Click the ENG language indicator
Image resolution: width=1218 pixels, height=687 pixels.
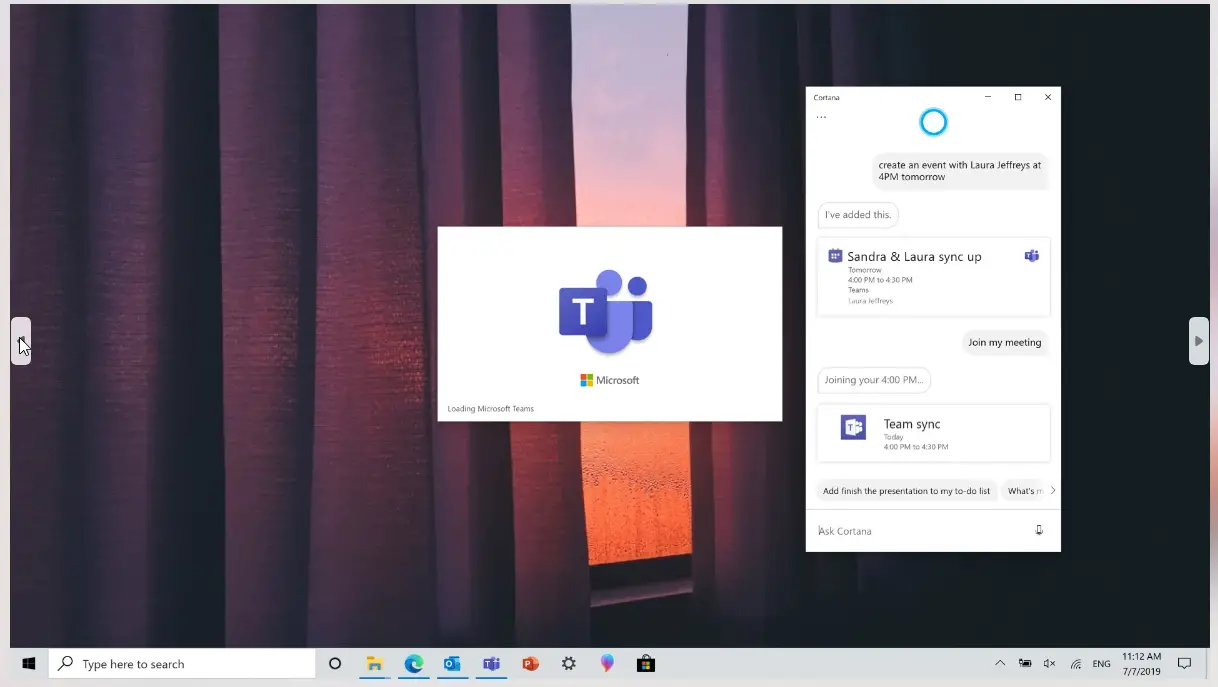[x=1101, y=663]
